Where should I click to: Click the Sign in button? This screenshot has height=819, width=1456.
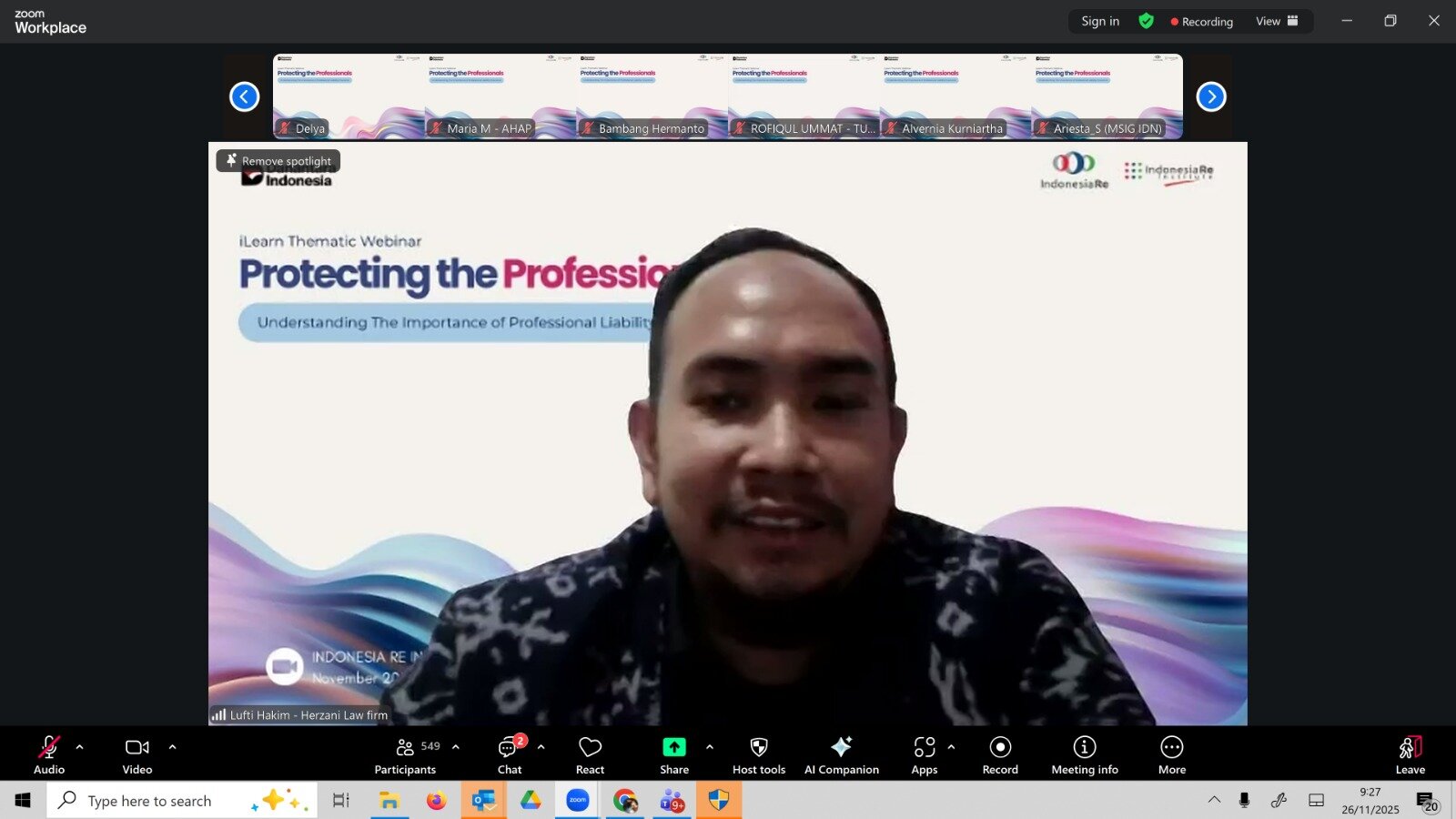click(1100, 21)
